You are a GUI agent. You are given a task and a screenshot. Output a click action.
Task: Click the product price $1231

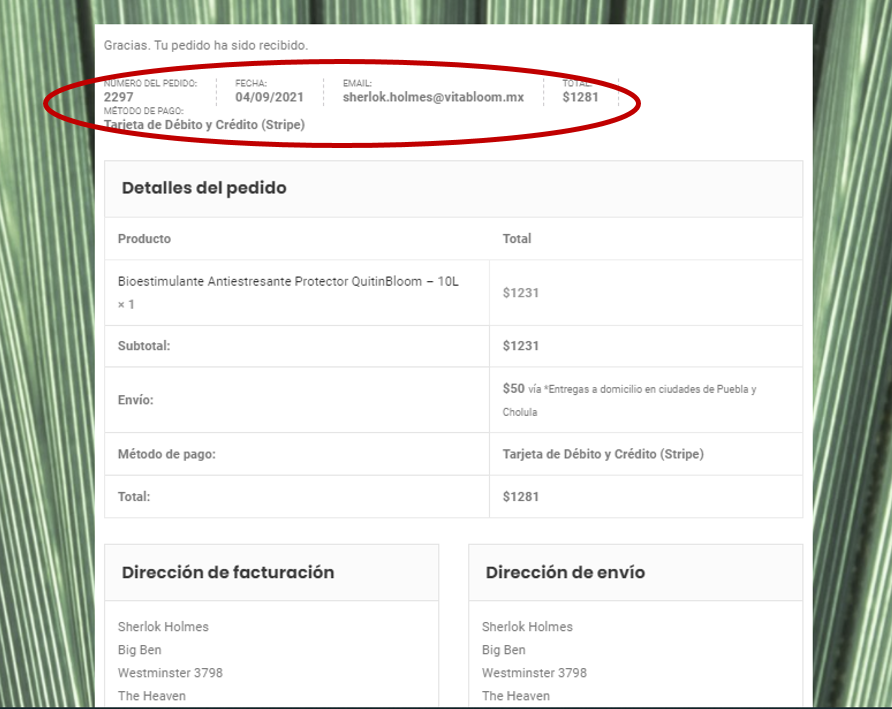(x=521, y=292)
